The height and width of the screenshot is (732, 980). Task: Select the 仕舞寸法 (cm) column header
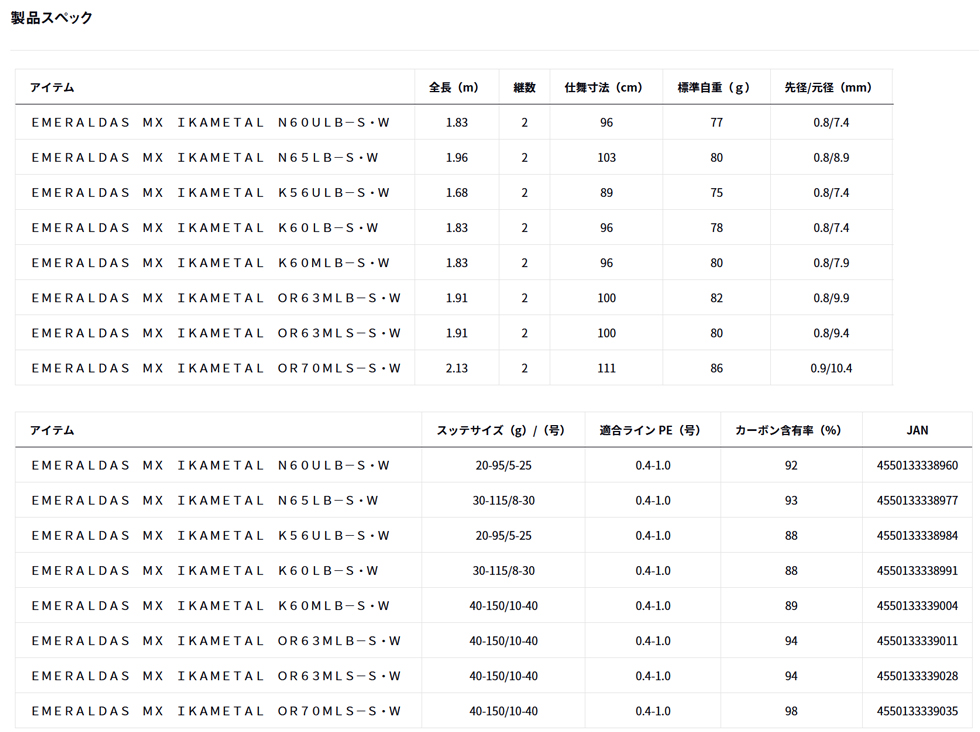coord(604,88)
